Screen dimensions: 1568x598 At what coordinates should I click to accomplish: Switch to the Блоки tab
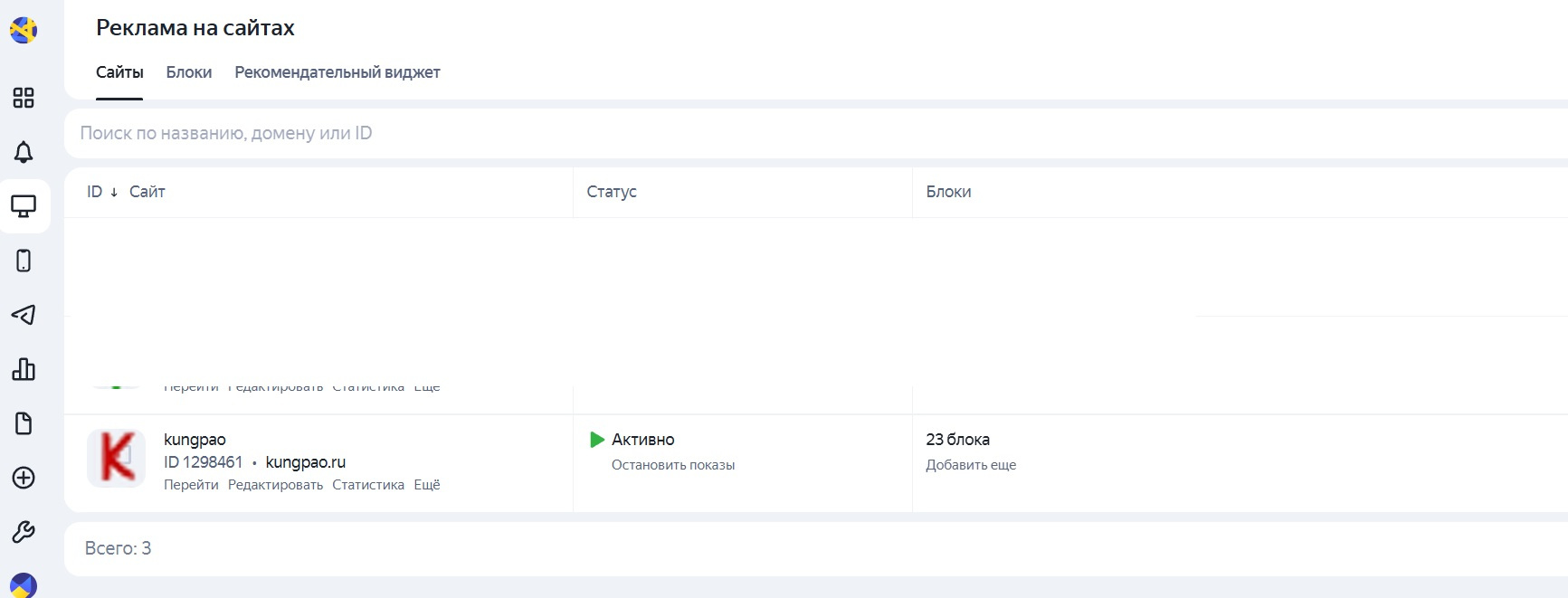[189, 72]
